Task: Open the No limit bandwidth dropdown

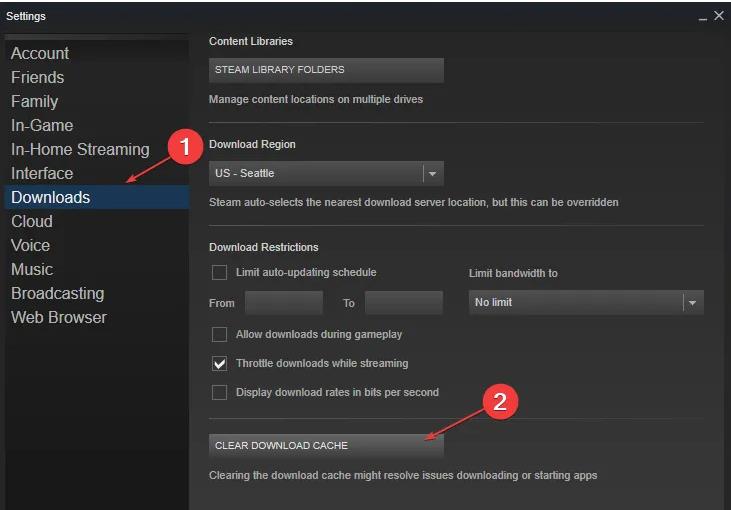Action: [x=586, y=303]
